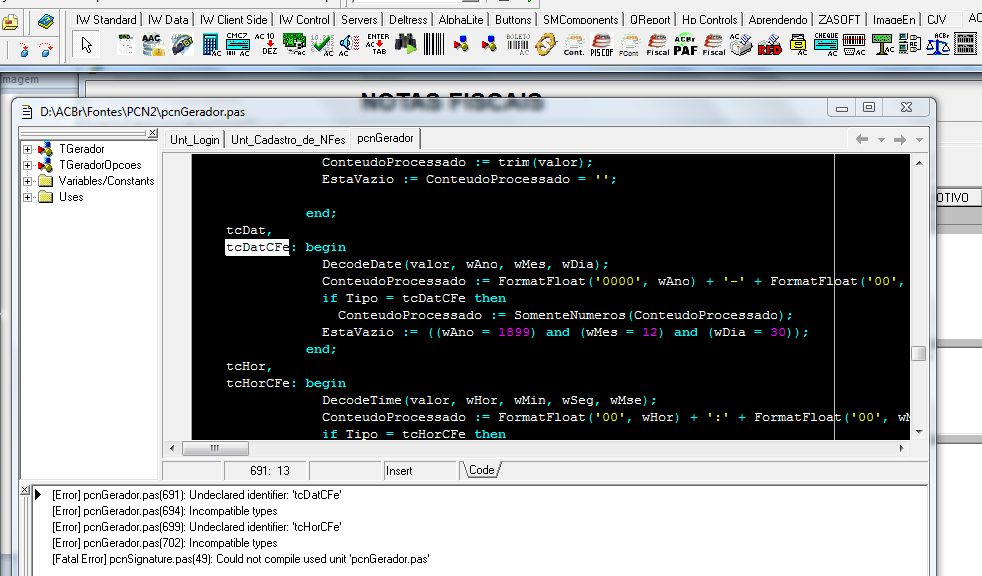Expand the Variables/Constants tree node

(x=28, y=182)
